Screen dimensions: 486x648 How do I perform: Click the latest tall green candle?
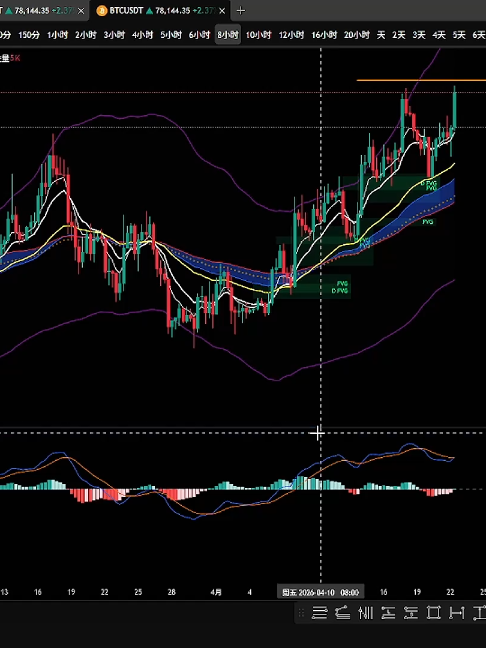(x=455, y=108)
